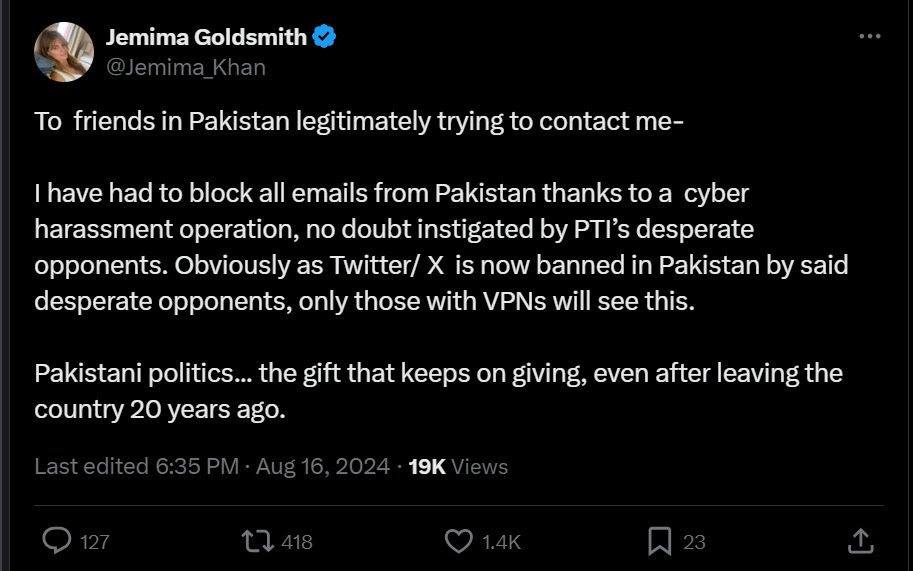
Task: Click the share upload icon
Action: coord(860,541)
